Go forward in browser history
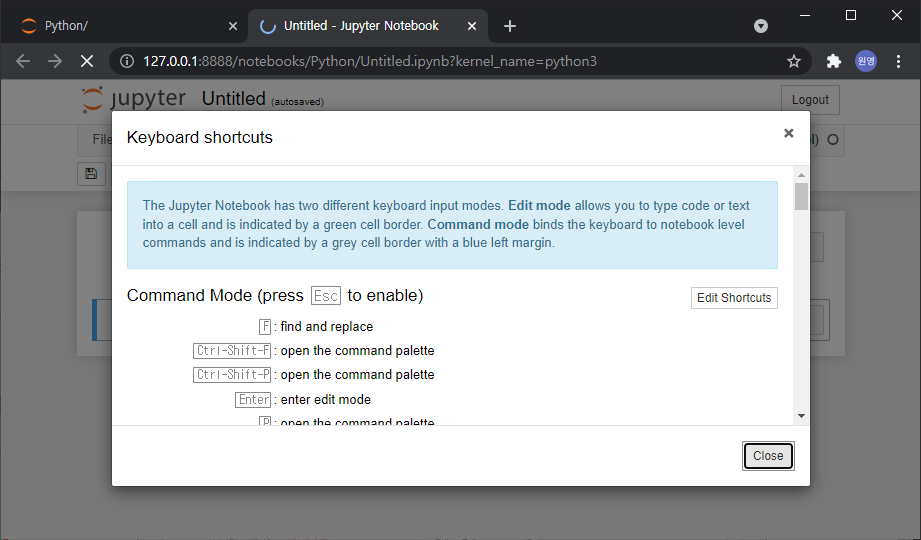 click(55, 61)
